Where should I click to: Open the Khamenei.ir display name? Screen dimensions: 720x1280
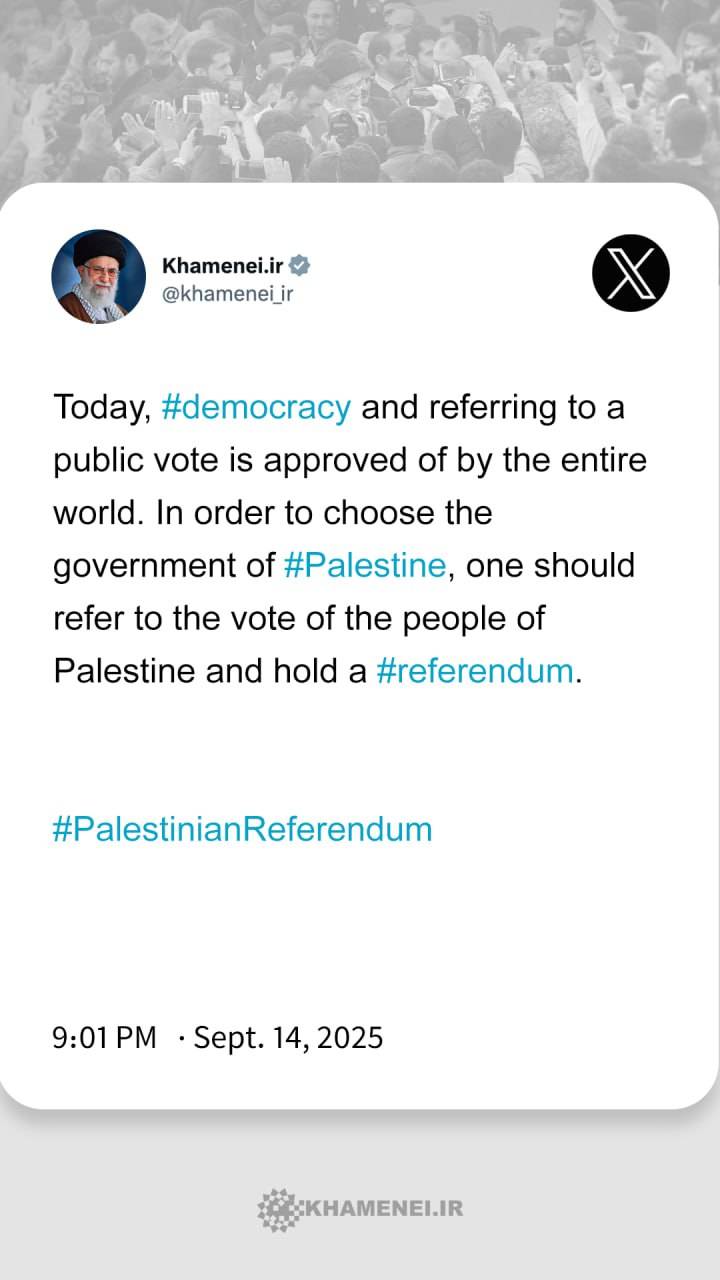click(223, 265)
